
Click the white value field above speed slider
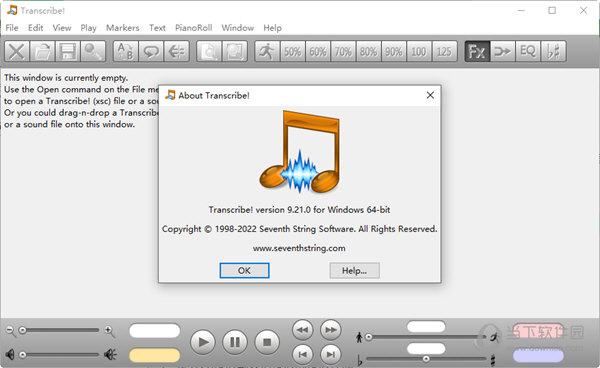coord(426,327)
